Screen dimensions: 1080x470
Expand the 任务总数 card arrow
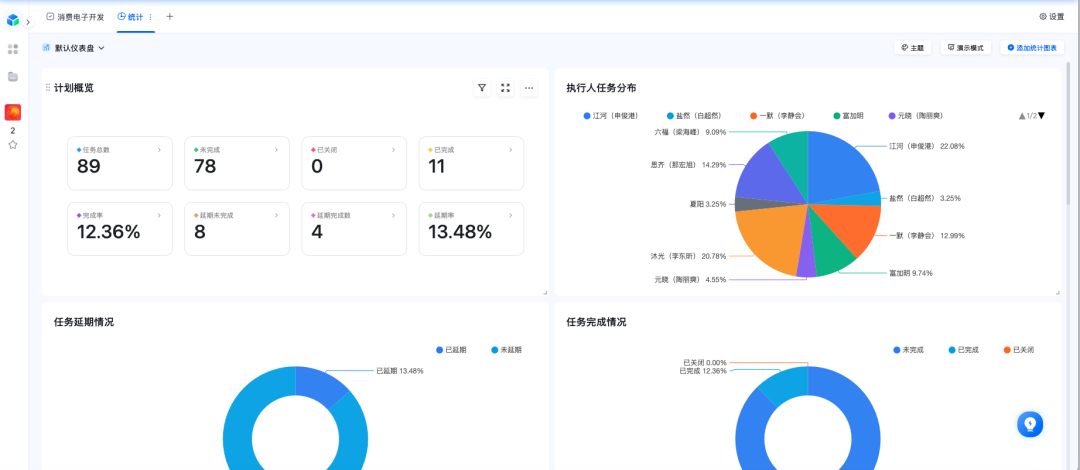click(159, 149)
